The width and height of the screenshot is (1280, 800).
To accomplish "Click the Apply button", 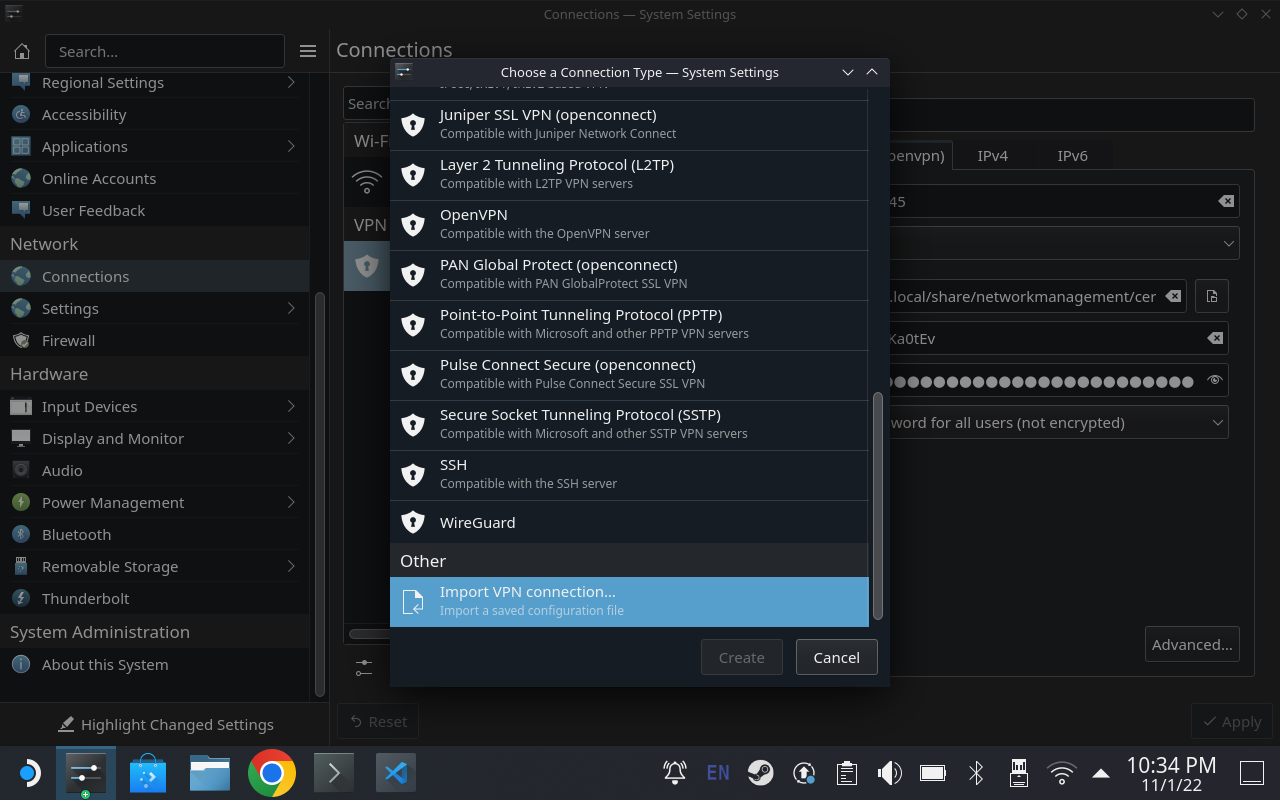I will tap(1232, 721).
